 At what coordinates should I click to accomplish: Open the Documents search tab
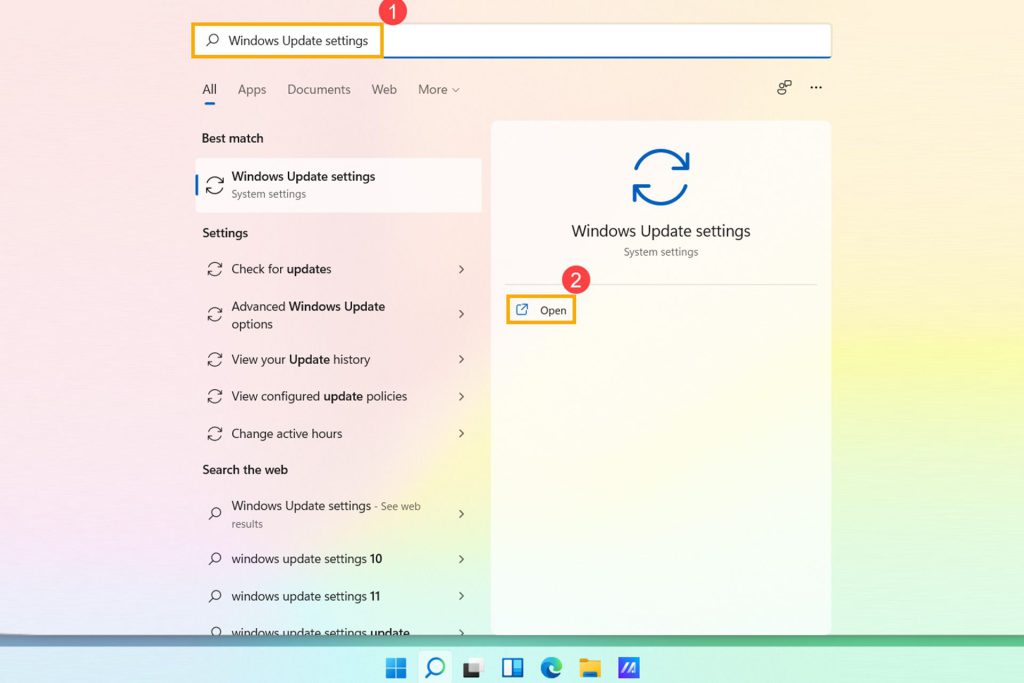point(318,89)
